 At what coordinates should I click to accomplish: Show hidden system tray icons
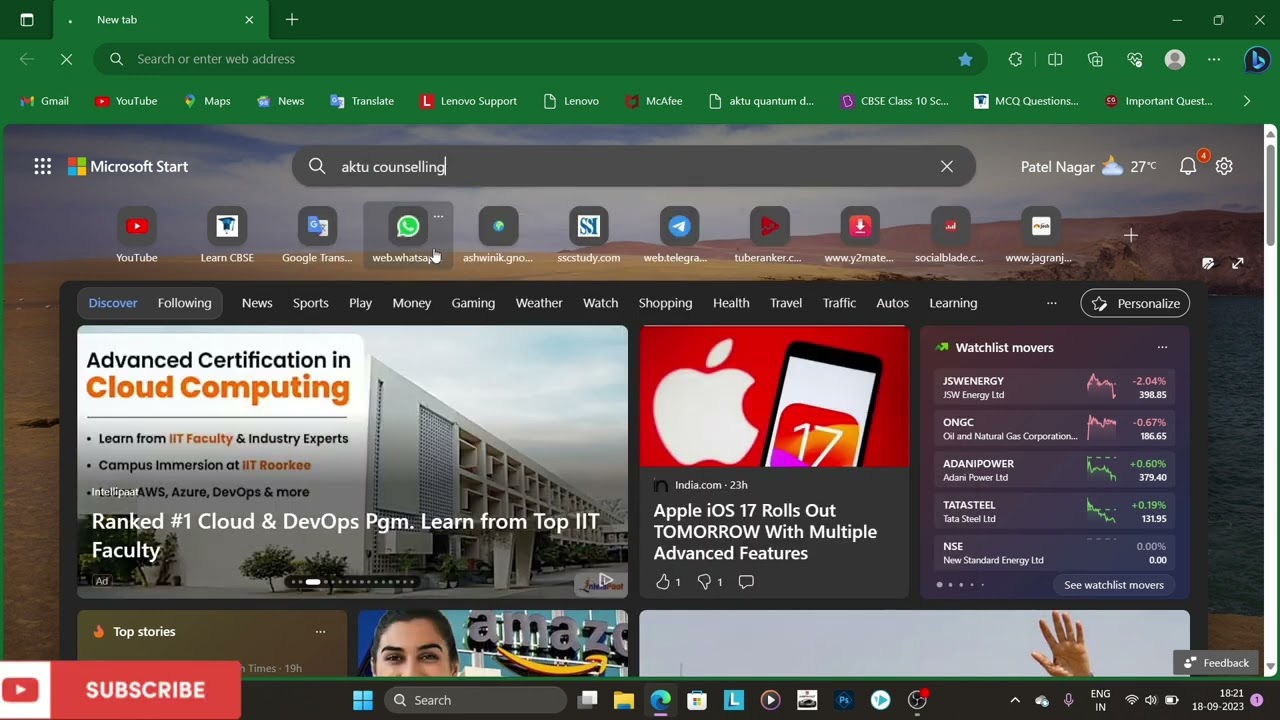pos(1014,700)
